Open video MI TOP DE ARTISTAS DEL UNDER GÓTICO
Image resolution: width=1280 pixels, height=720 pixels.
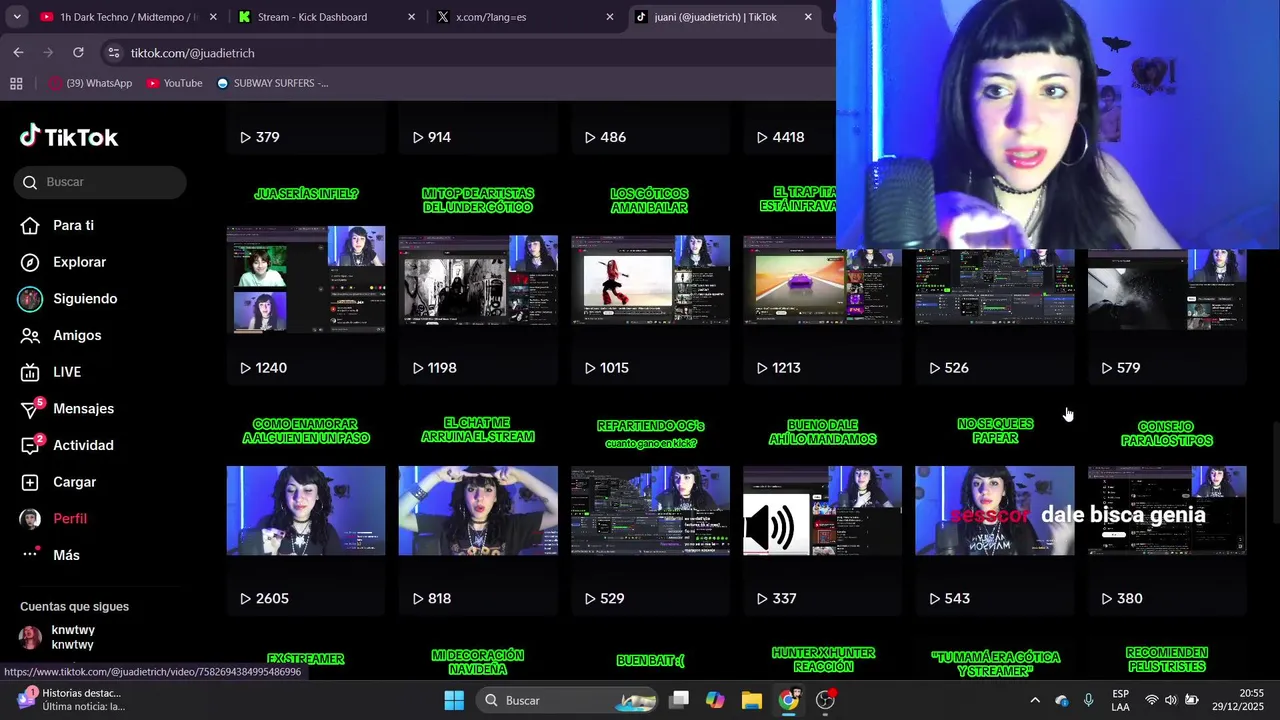[x=478, y=279]
